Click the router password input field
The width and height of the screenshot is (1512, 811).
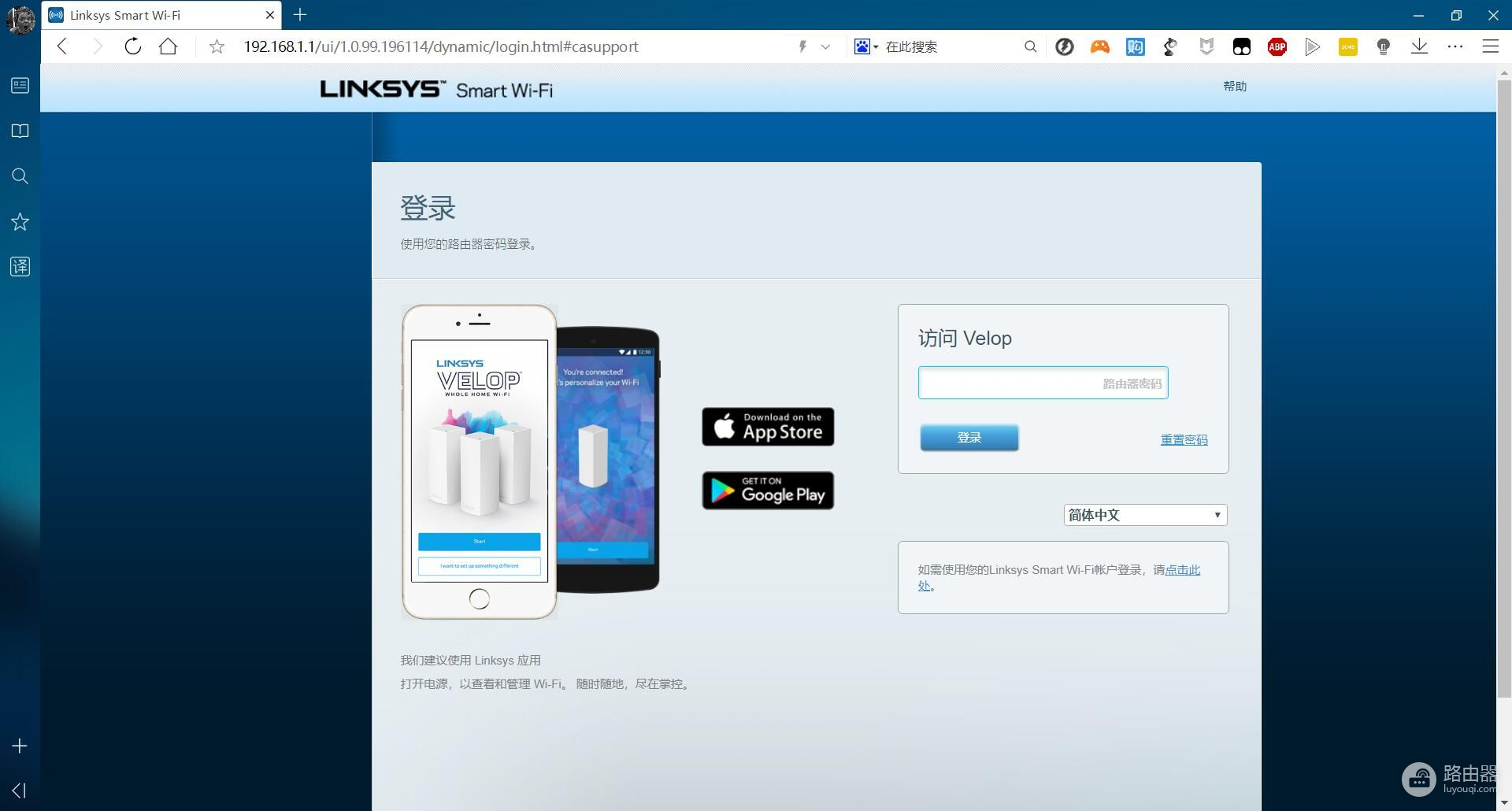click(x=1043, y=383)
